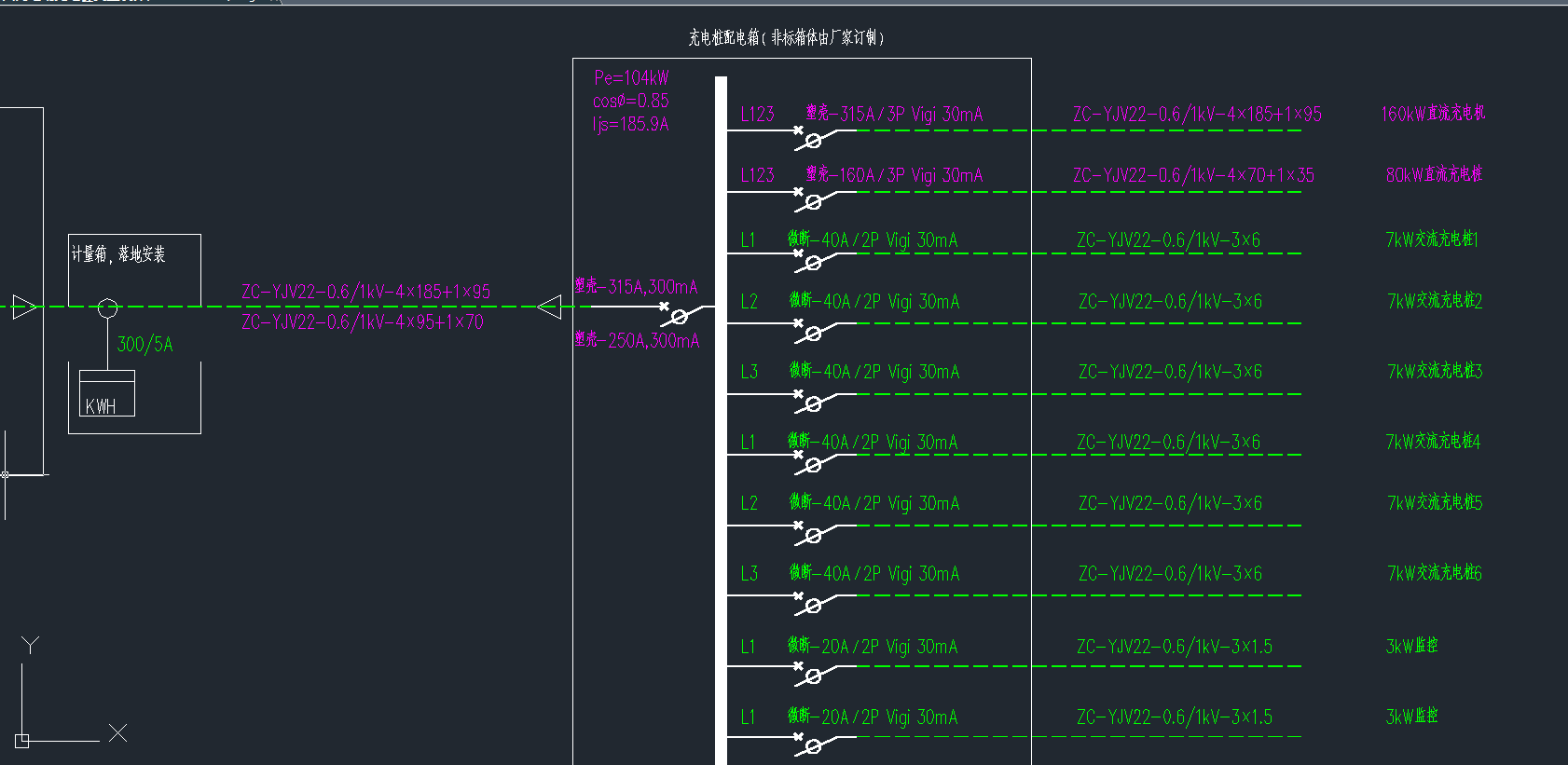The width and height of the screenshot is (1568, 765).
Task: Select the 300/5A ratio label
Action: coord(144,345)
